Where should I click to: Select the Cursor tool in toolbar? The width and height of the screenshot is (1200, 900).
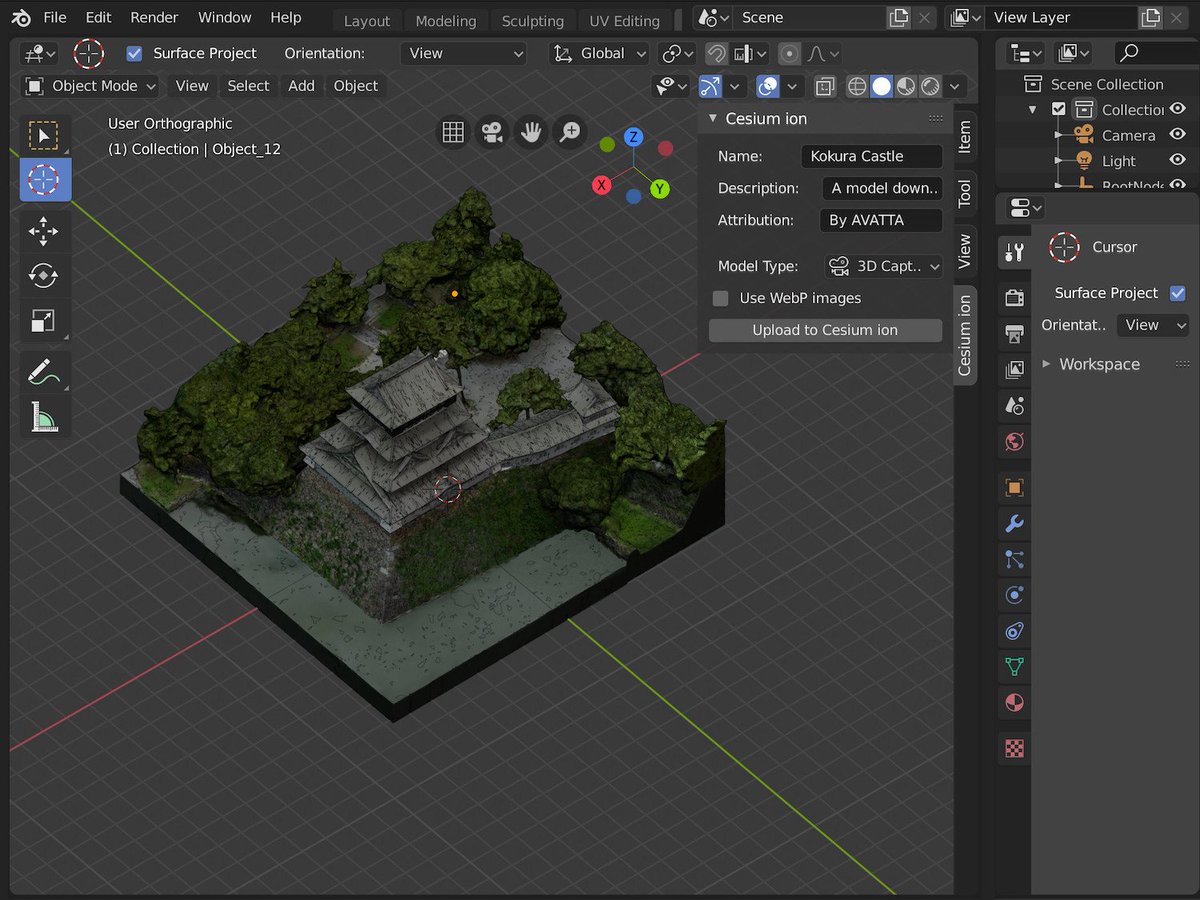[43, 179]
